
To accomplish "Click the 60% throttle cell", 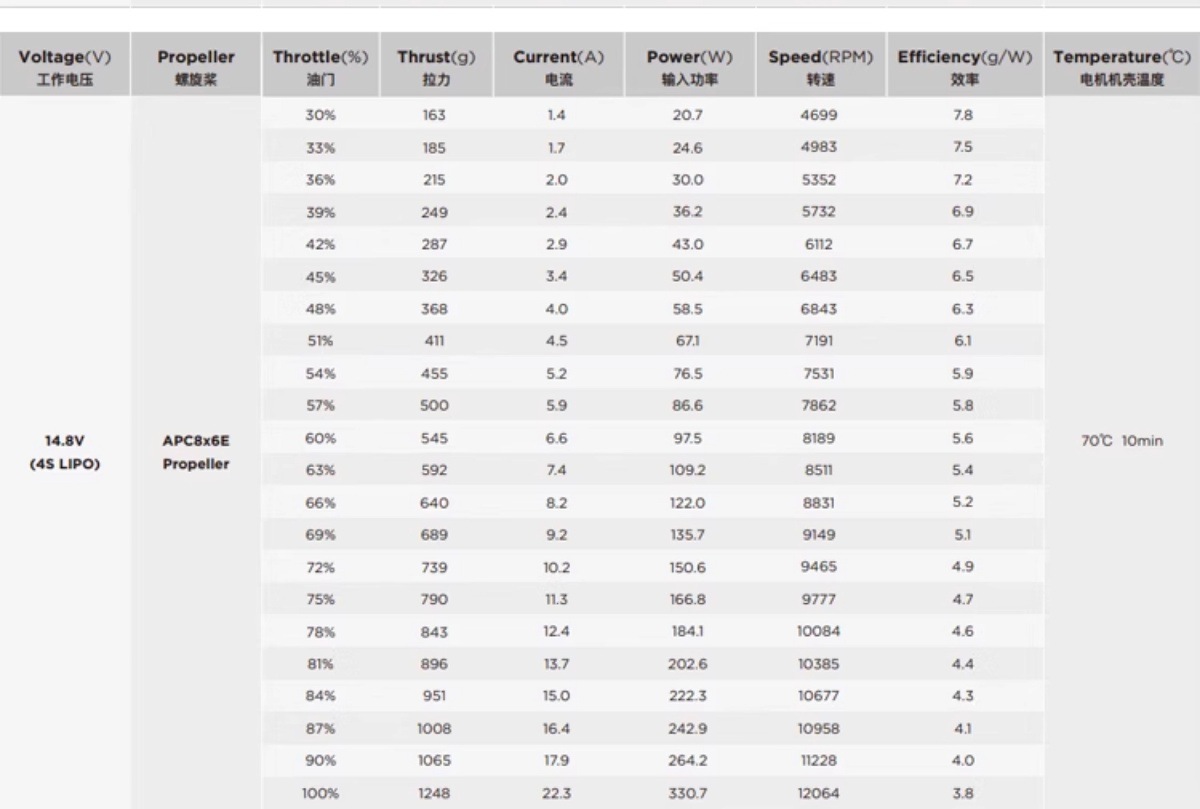I will coord(321,438).
